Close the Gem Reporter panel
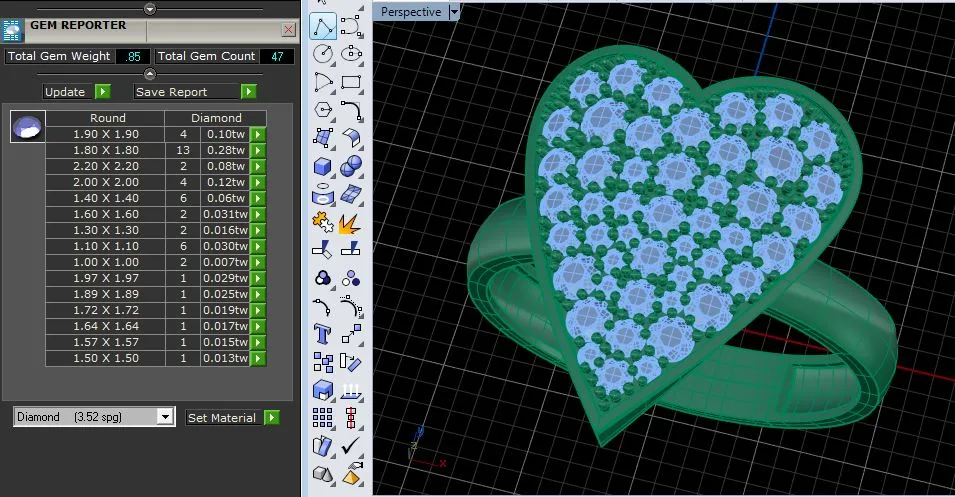The width and height of the screenshot is (955, 497). [x=289, y=29]
